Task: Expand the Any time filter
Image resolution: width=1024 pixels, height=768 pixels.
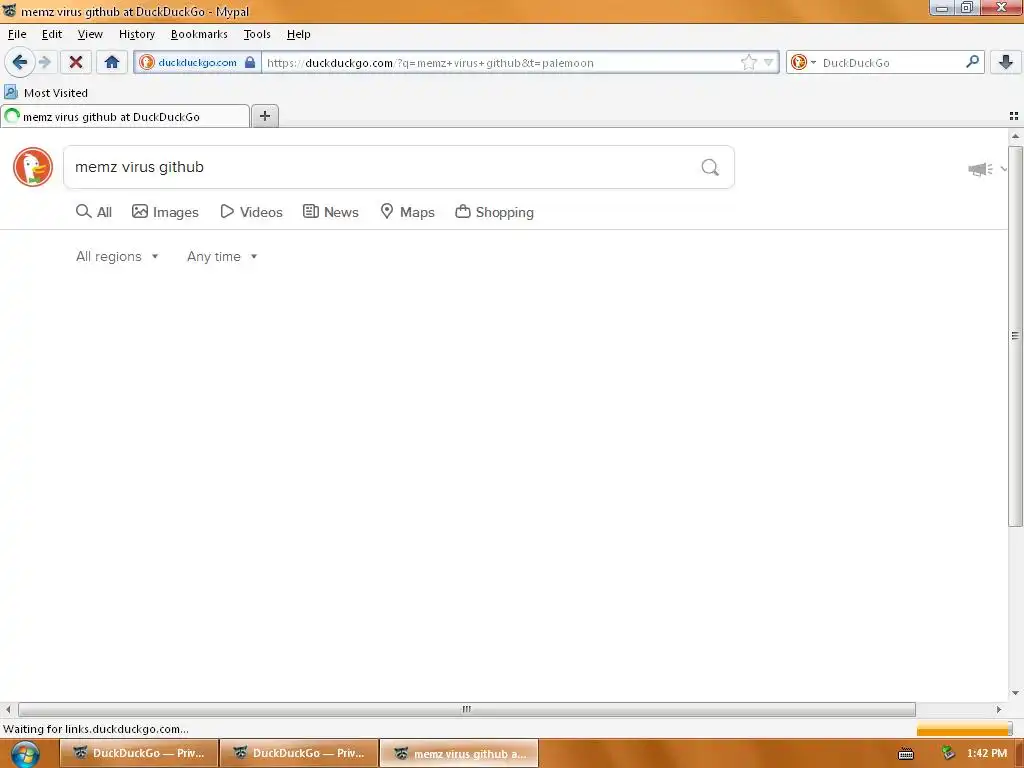Action: coord(222,257)
